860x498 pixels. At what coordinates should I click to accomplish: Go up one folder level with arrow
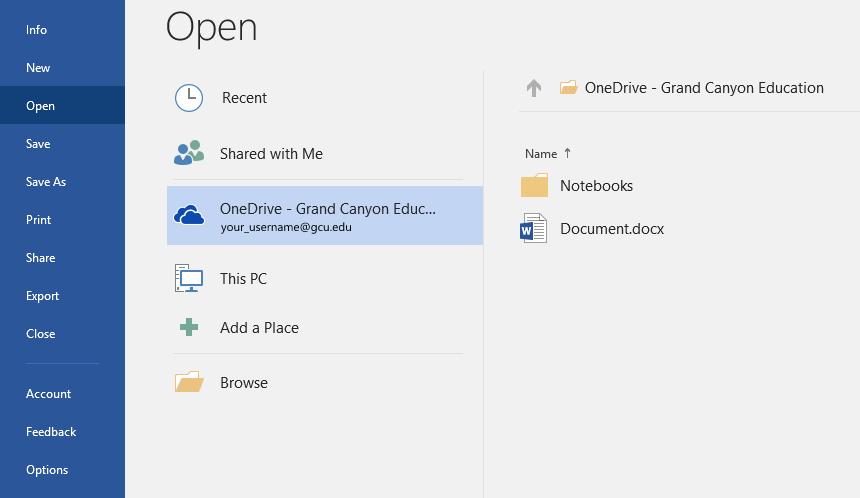534,88
